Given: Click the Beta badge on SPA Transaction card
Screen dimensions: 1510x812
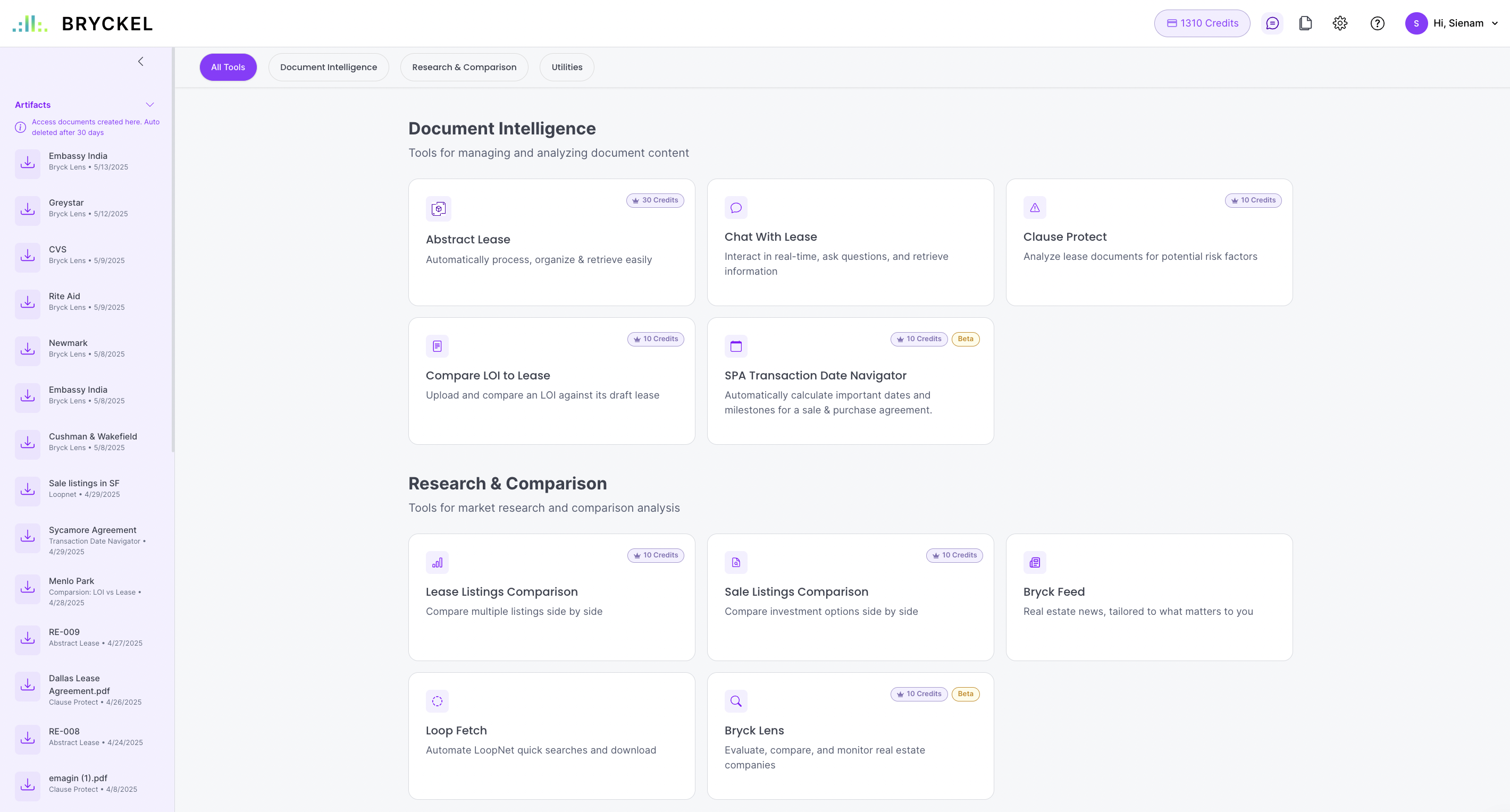Looking at the screenshot, I should 965,339.
